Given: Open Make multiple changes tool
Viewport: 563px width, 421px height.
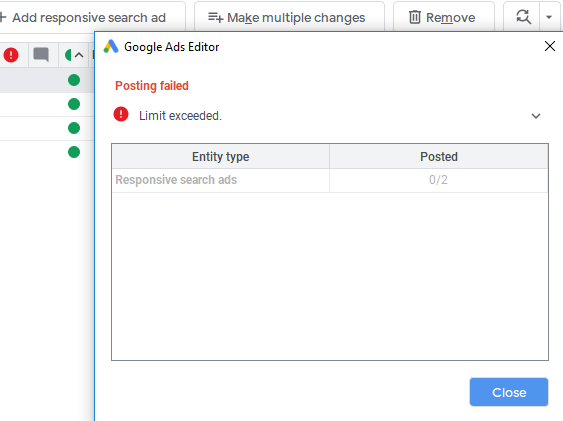Looking at the screenshot, I should (289, 17).
